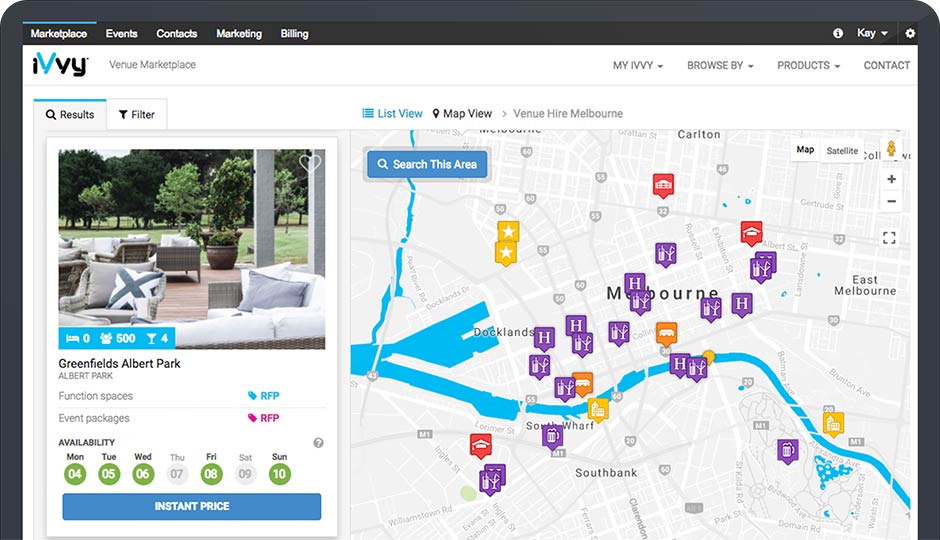Go to the Events menu item

(x=121, y=33)
